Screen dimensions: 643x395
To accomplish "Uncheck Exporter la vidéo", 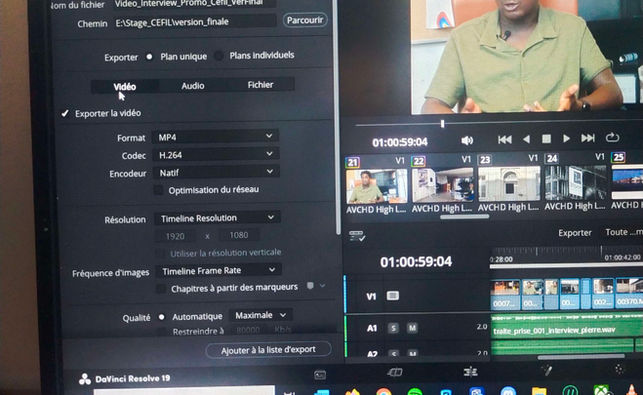I will coord(65,114).
